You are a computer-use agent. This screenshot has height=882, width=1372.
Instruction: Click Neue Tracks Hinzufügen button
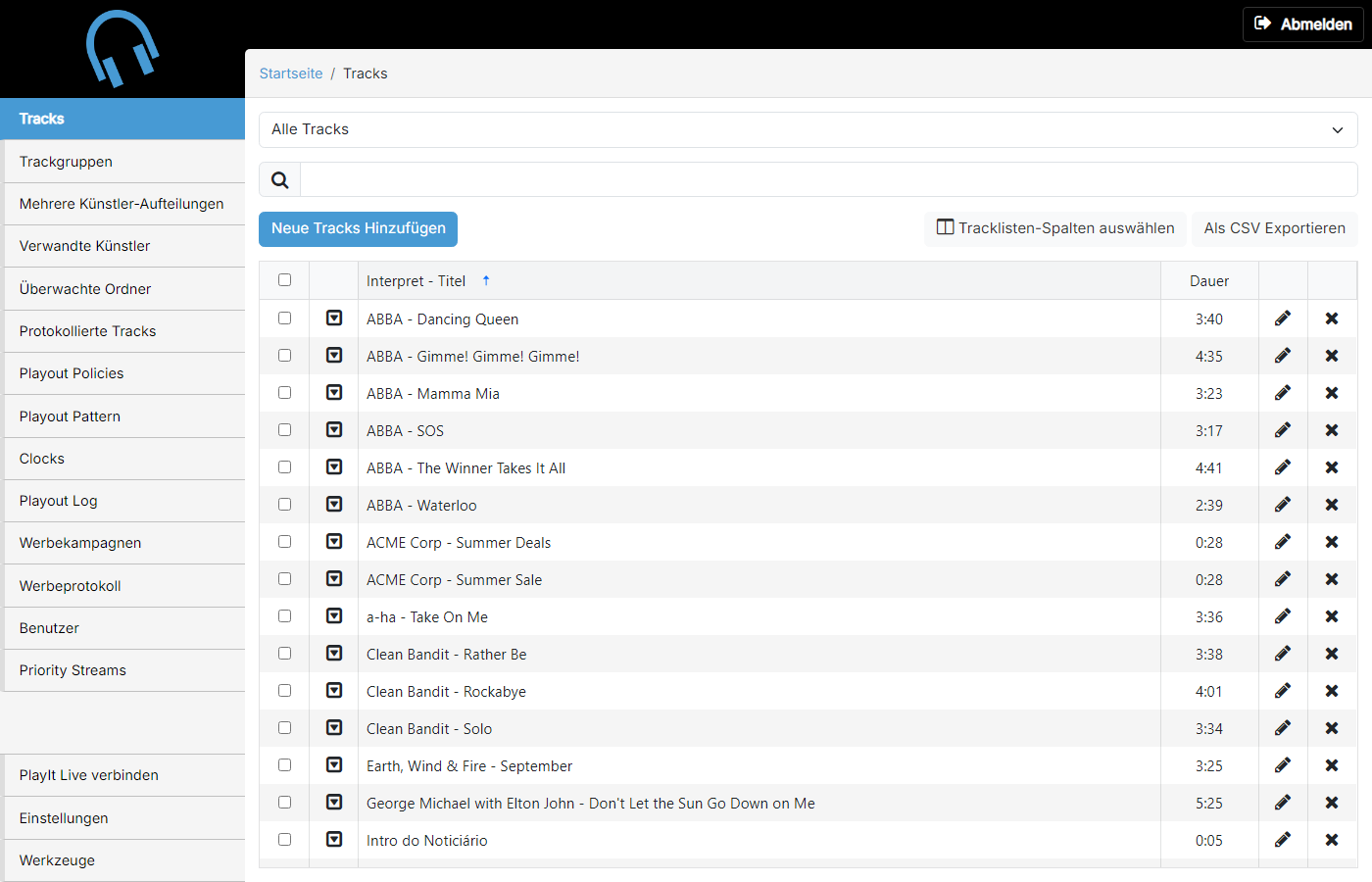point(358,228)
